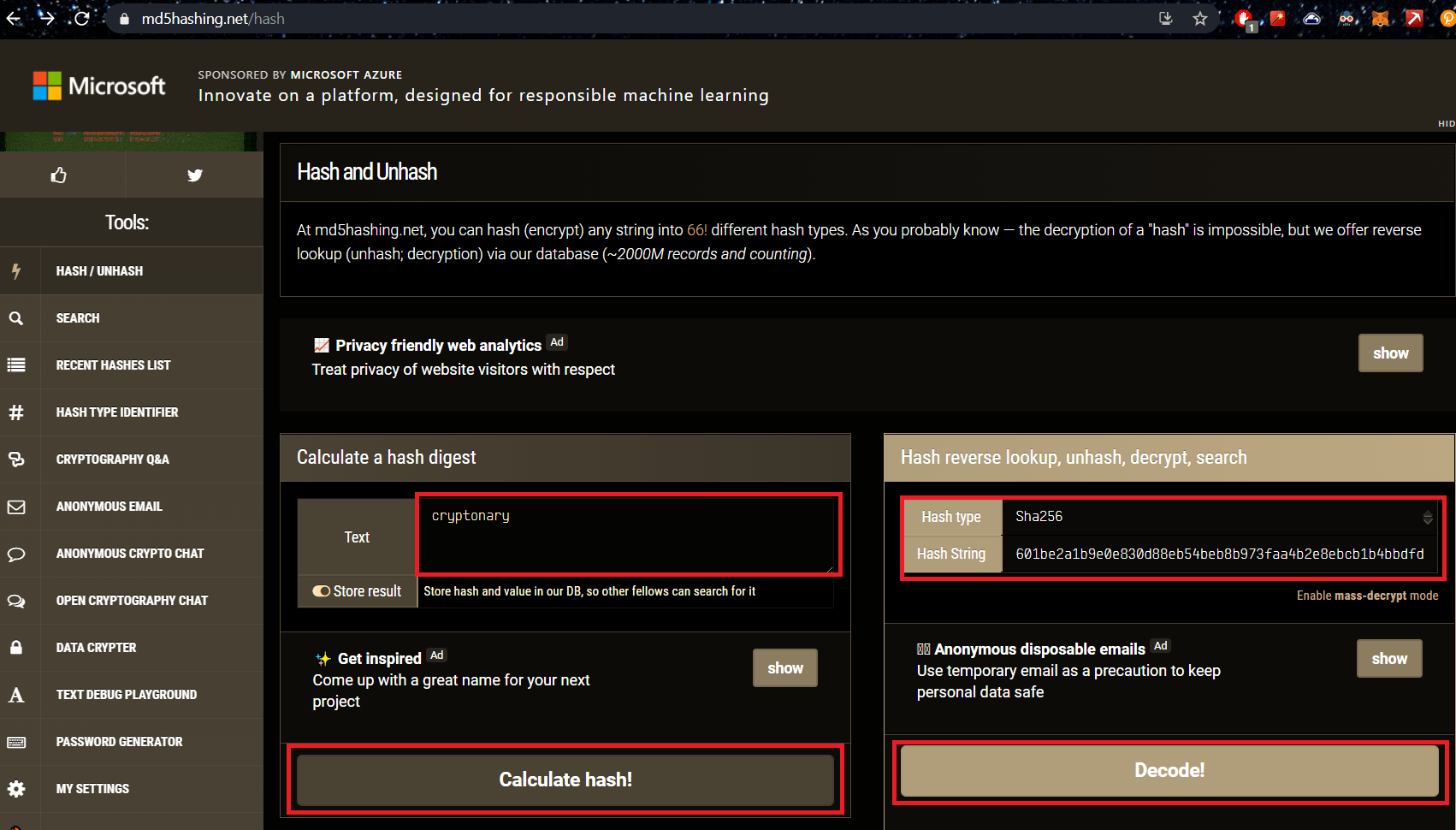This screenshot has width=1456, height=830.
Task: Open the Hash type Sha256 dropdown
Action: (1222, 517)
